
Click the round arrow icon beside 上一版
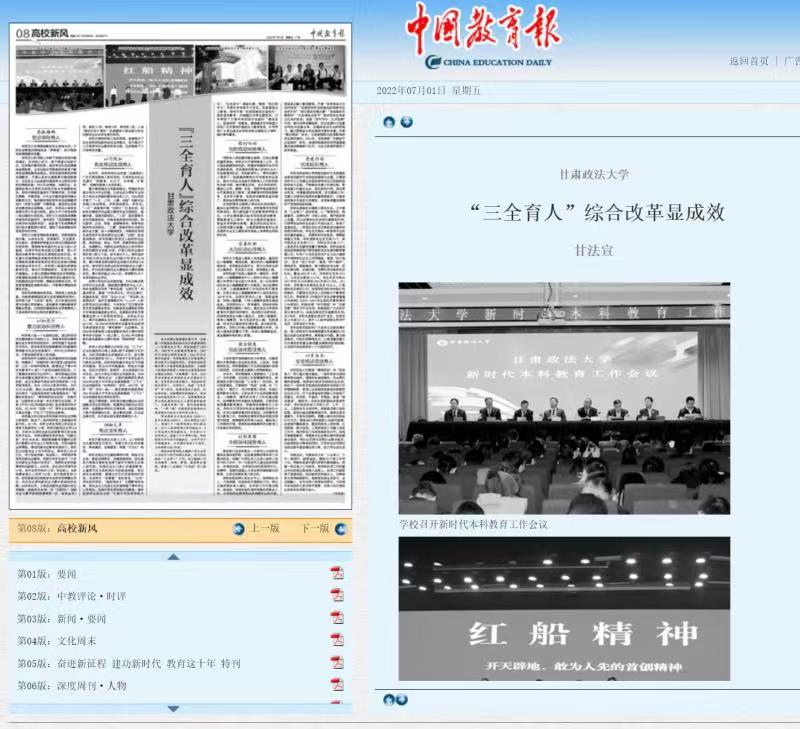[238, 529]
